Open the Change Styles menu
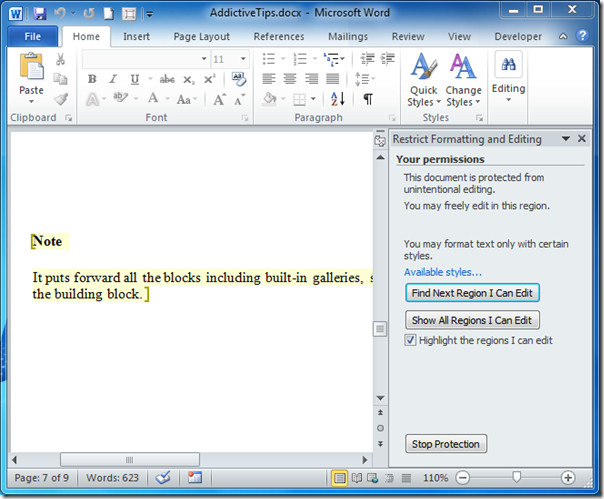The image size is (604, 499). [x=463, y=80]
